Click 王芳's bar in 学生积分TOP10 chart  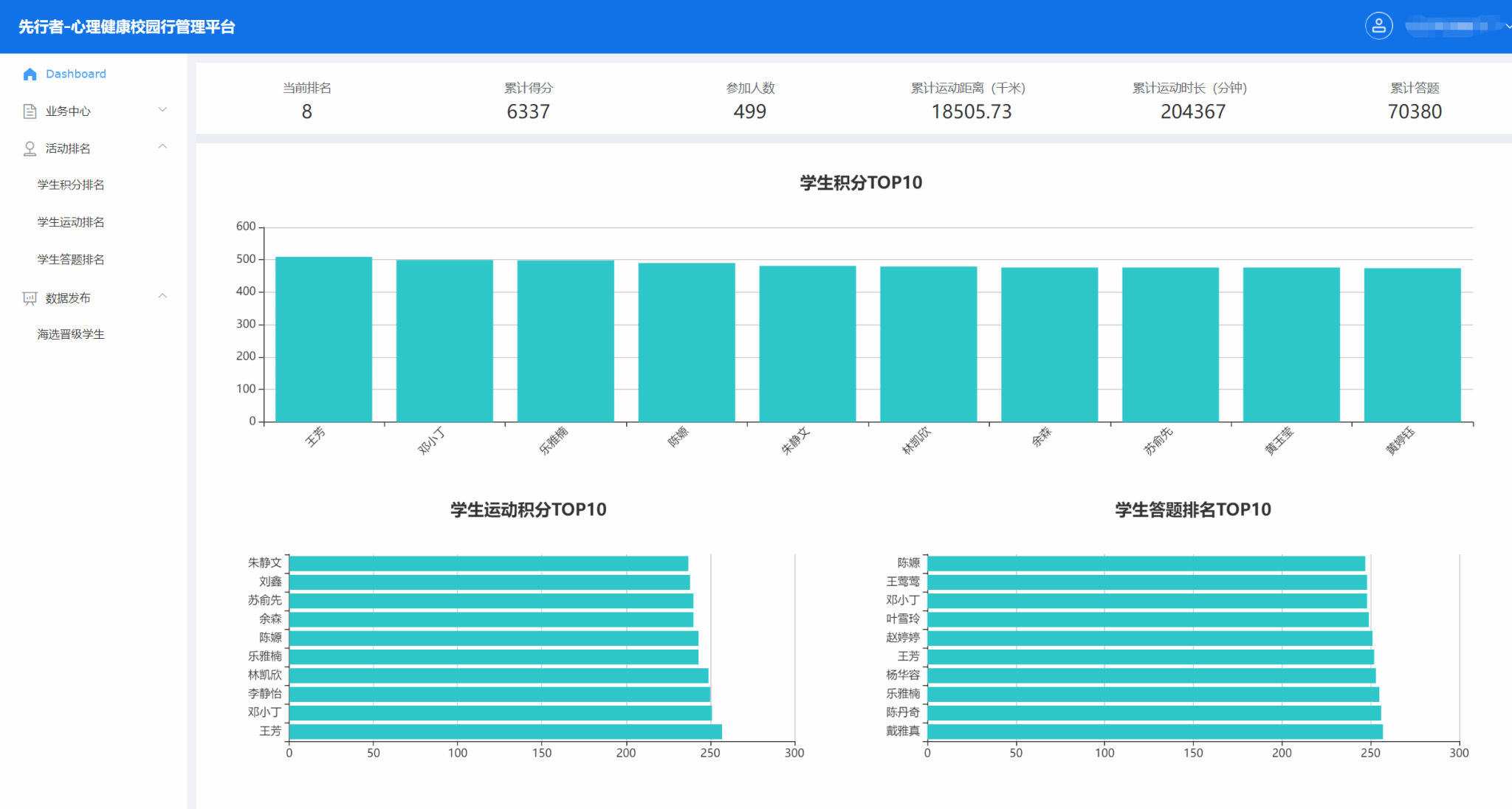pos(323,340)
